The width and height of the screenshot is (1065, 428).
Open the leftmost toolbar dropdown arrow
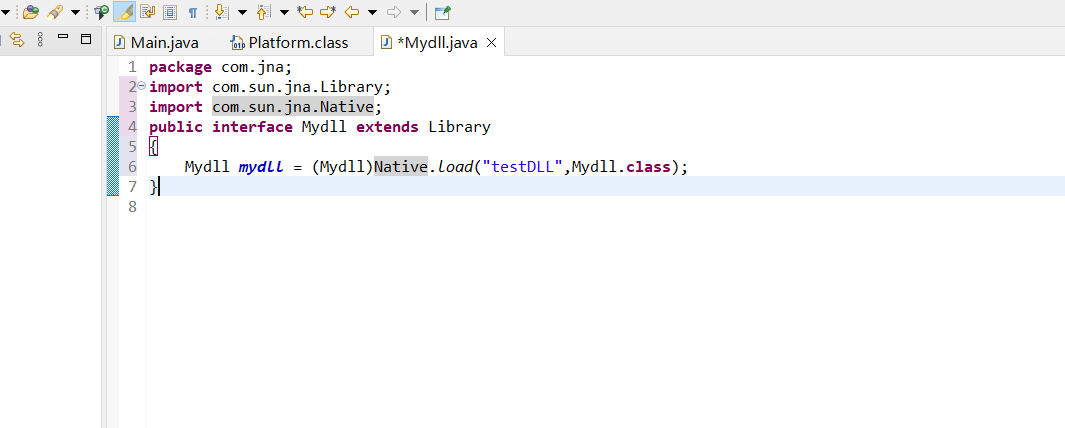tap(5, 12)
